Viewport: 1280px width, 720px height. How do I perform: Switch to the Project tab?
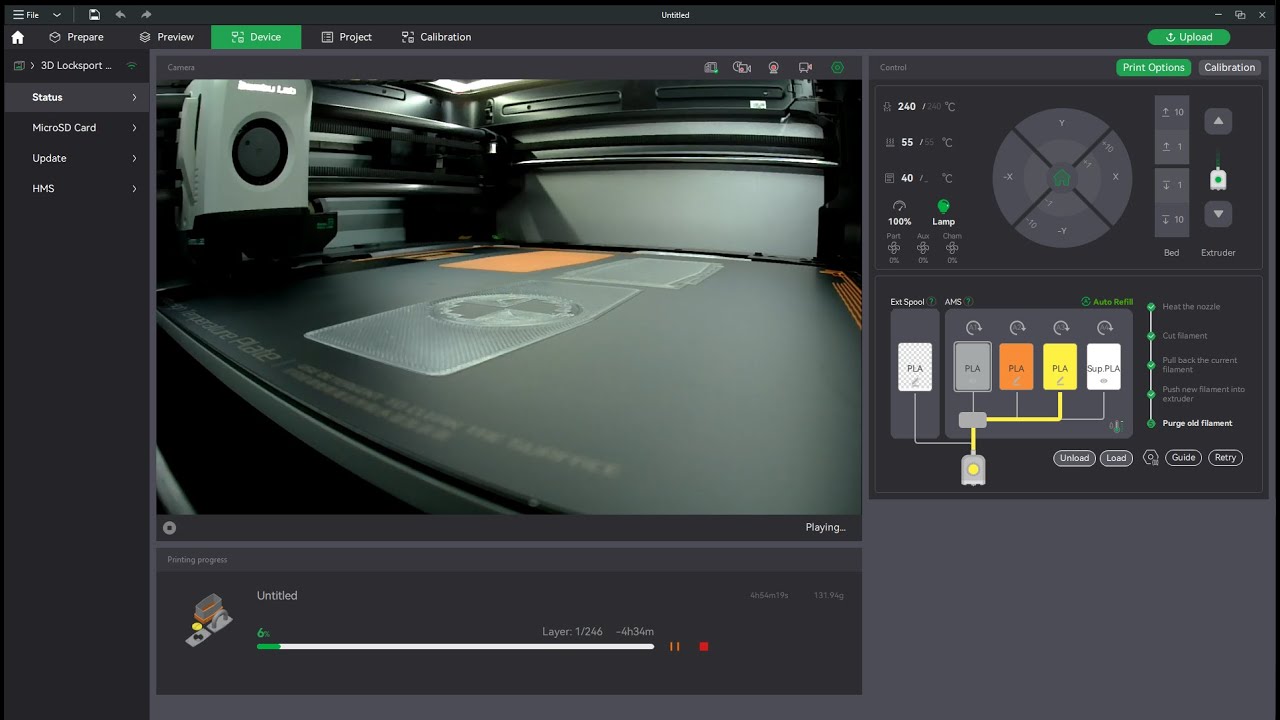coord(346,37)
